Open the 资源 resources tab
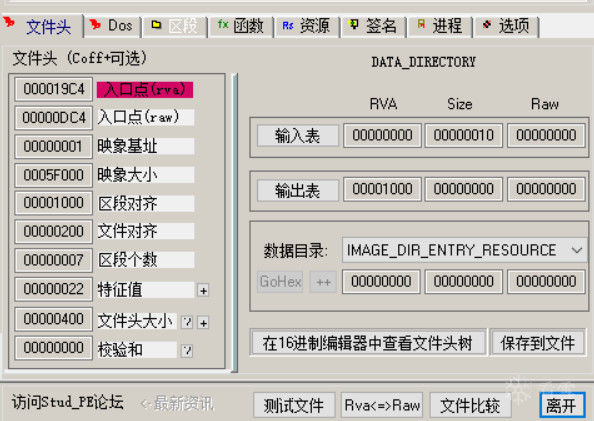 (307, 27)
